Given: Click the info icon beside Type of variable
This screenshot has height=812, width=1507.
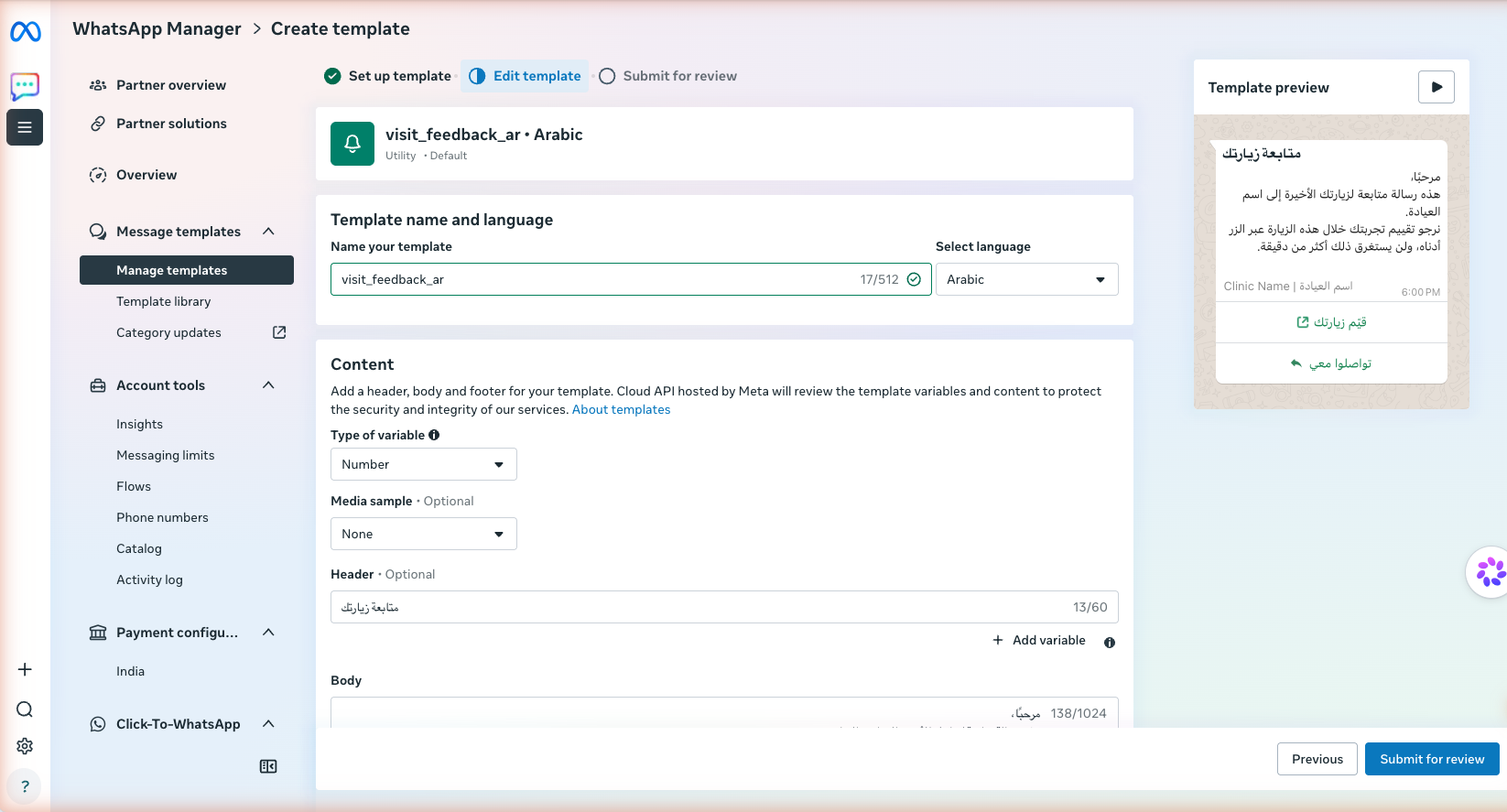Looking at the screenshot, I should click(434, 435).
